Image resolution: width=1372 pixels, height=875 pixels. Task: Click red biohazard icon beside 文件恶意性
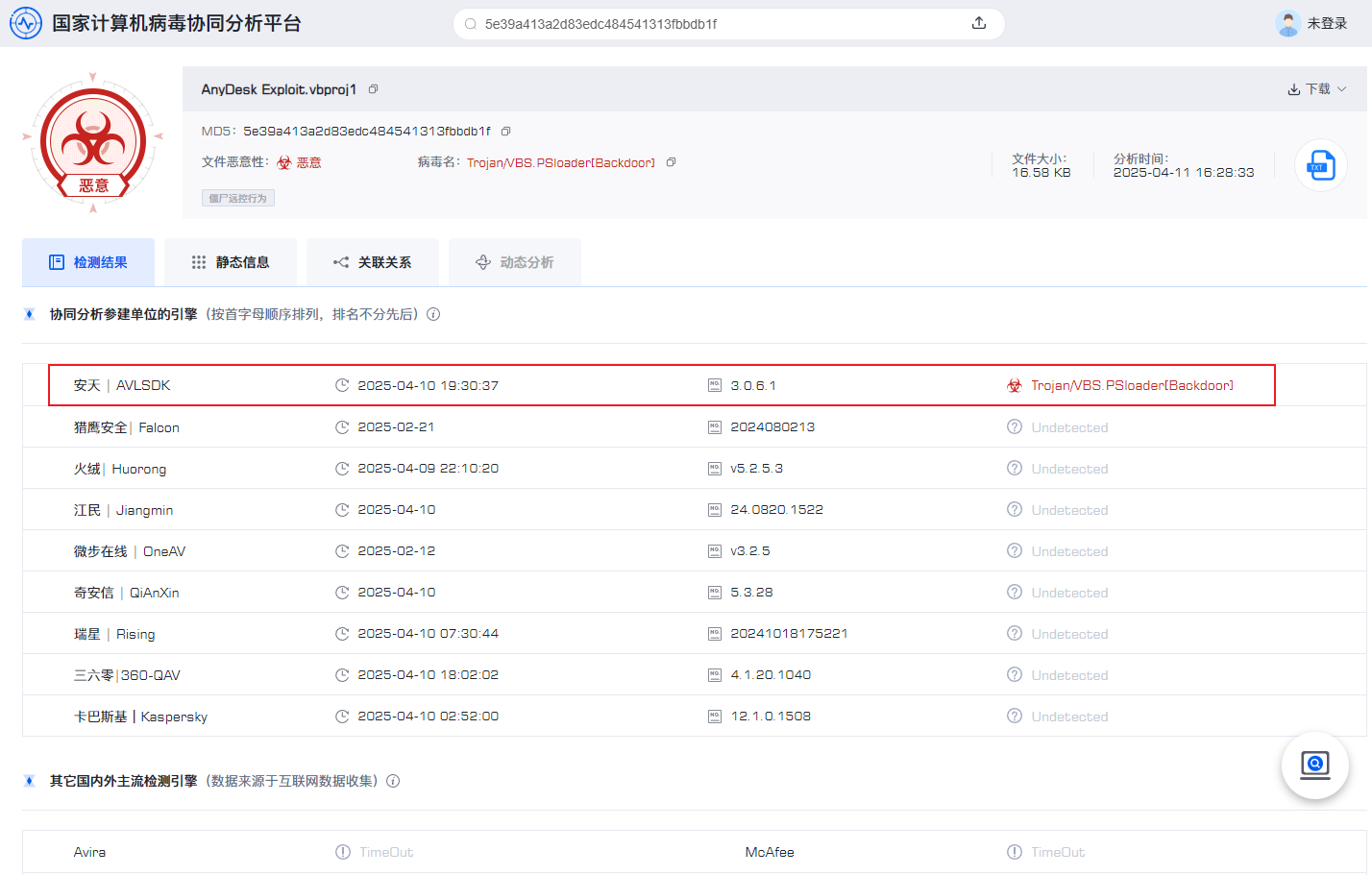click(x=284, y=163)
